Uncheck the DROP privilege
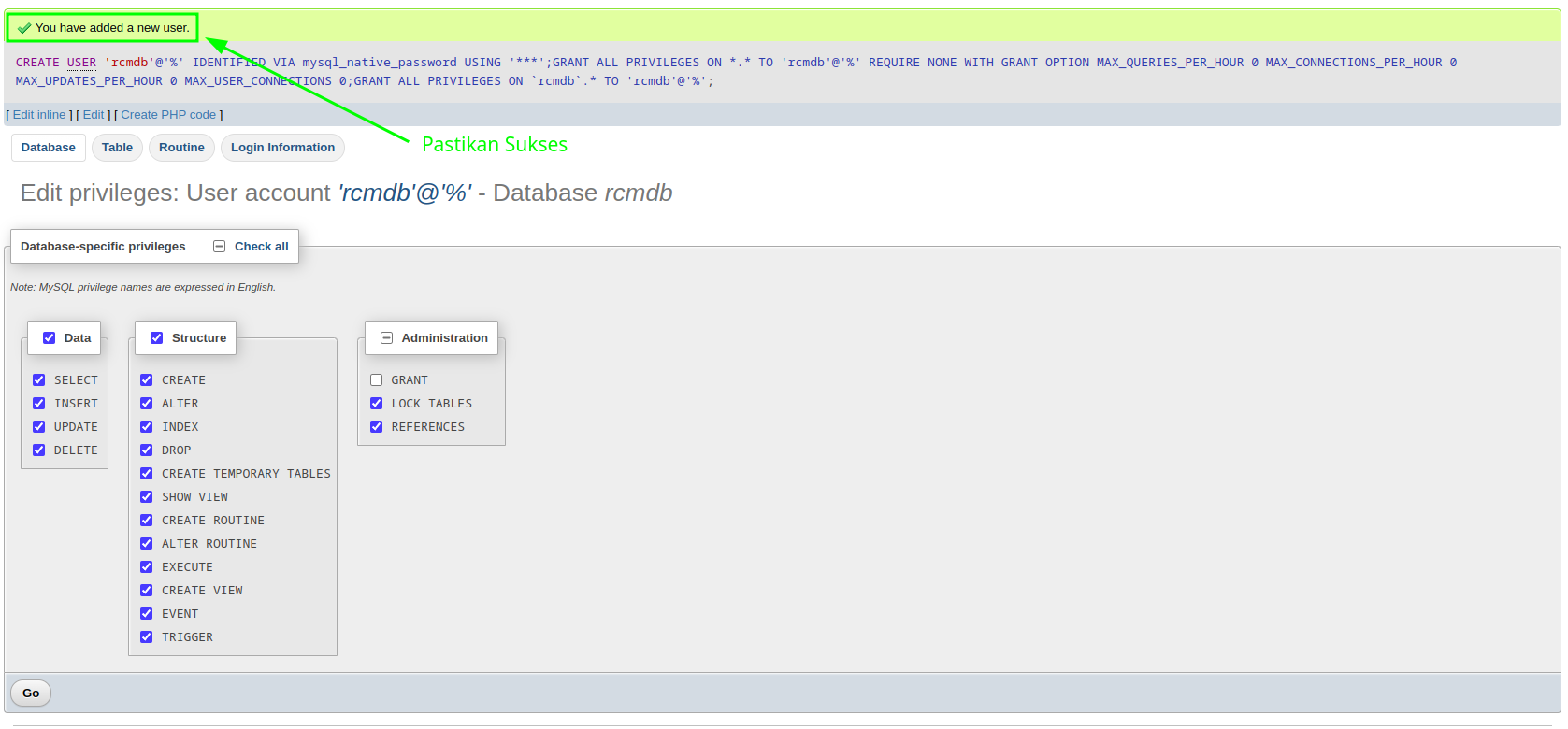The image size is (1568, 729). (147, 450)
